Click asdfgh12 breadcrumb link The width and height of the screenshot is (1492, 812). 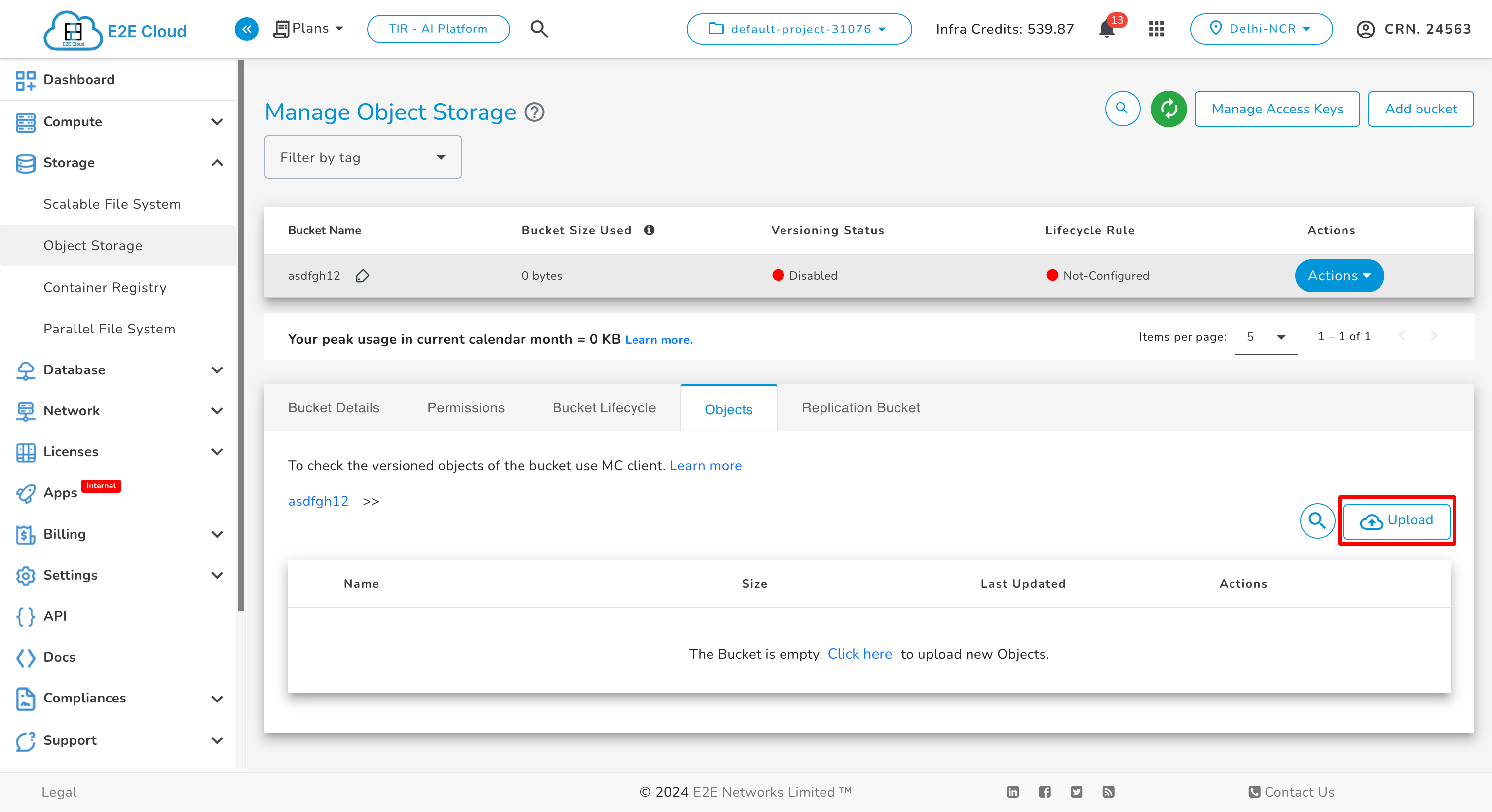coord(318,501)
